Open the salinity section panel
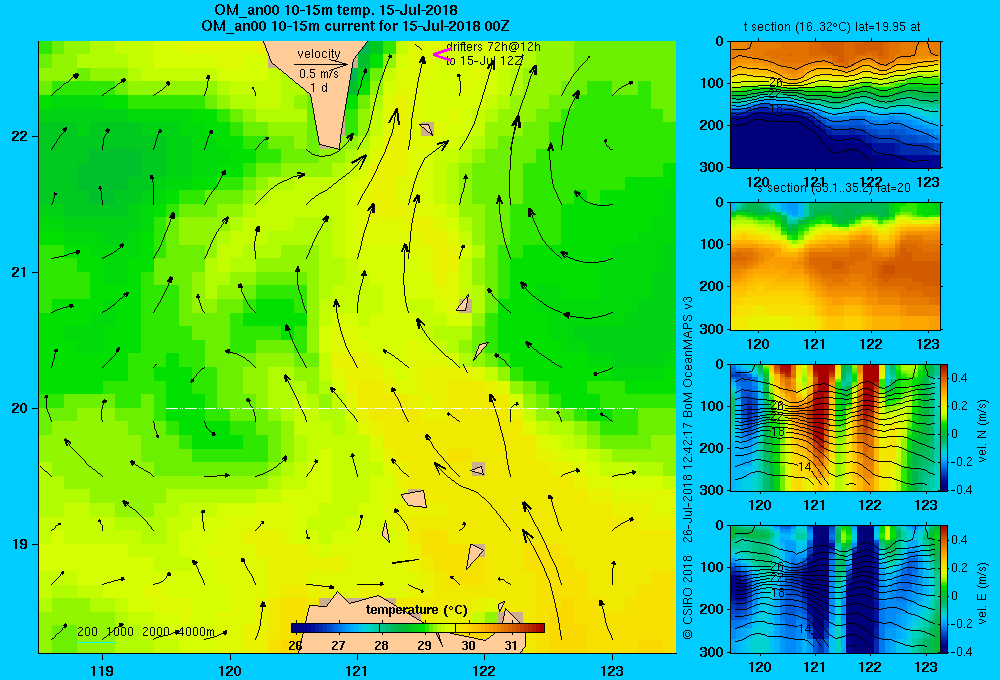1000x680 pixels. coord(835,266)
